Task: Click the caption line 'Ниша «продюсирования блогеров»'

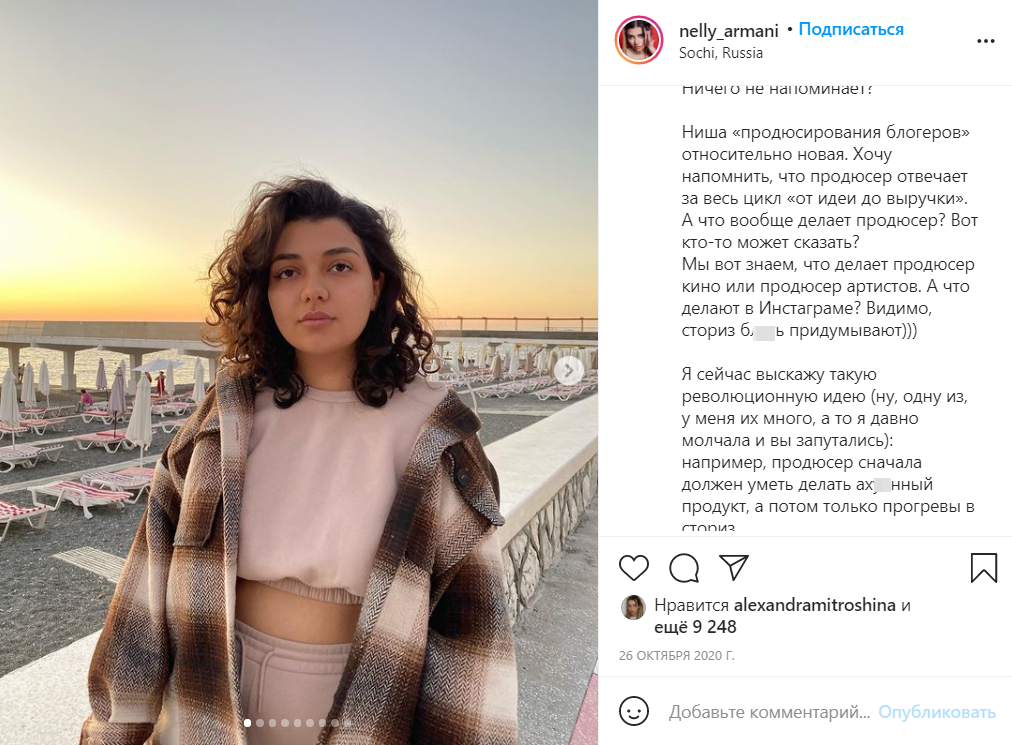Action: (x=826, y=132)
